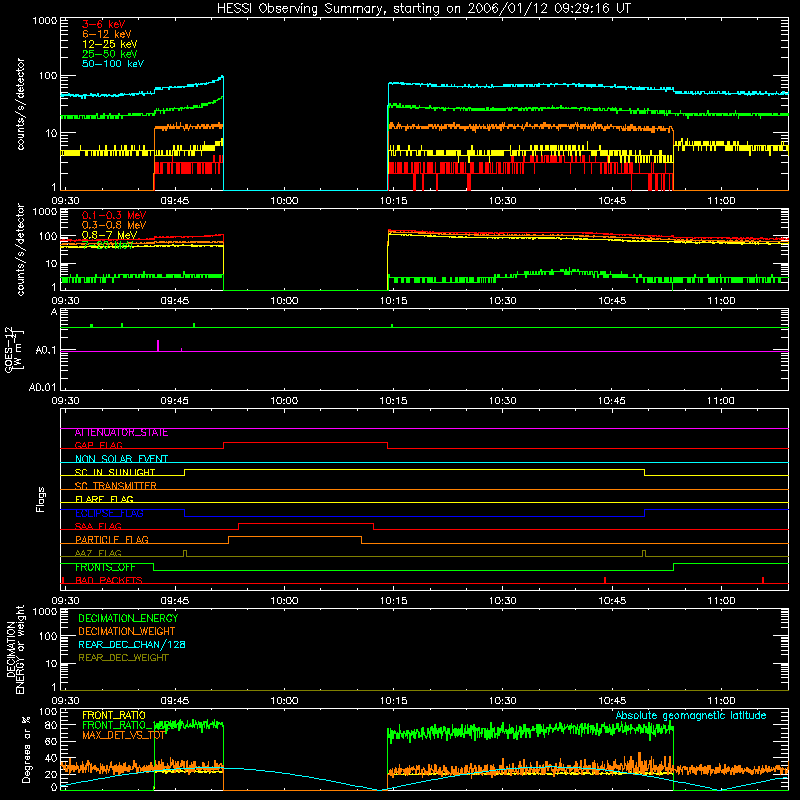
Task: Click the GAP_FLAG label
Action: click(x=98, y=445)
